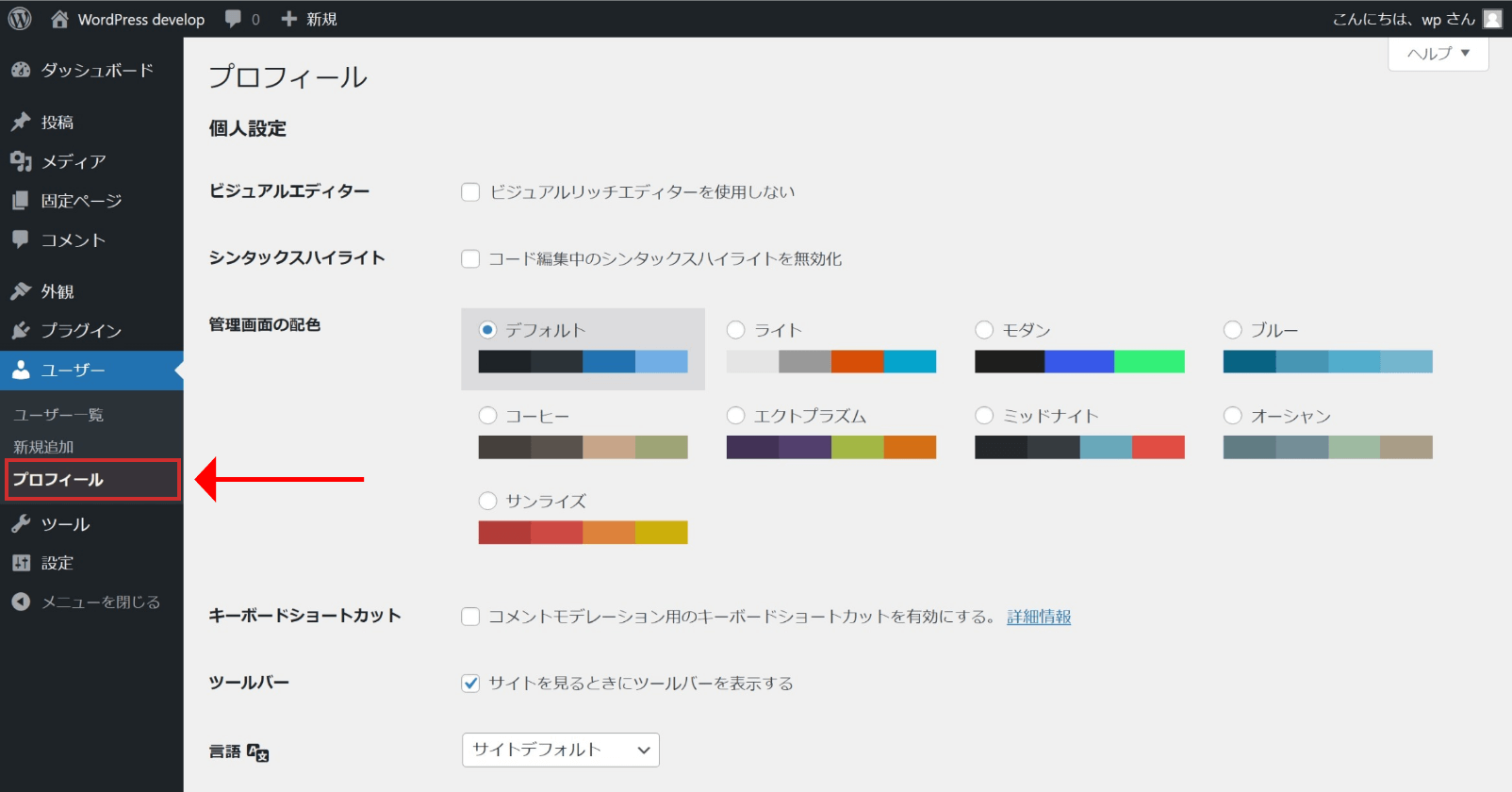Screen dimensions: 1512x792
Task: Click the ライト scheme orange color swatch
Action: [x=857, y=361]
